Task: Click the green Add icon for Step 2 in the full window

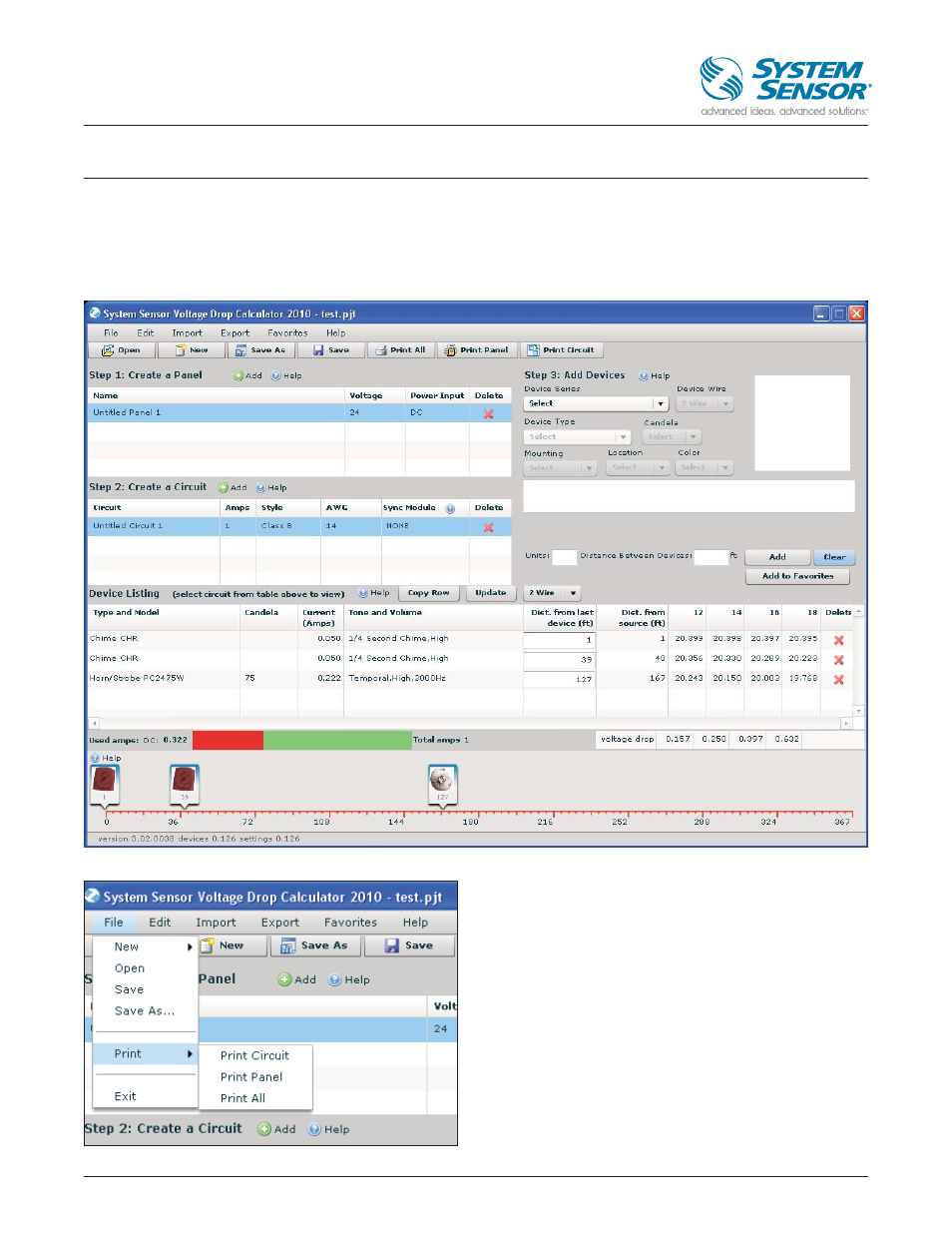Action: (x=224, y=488)
